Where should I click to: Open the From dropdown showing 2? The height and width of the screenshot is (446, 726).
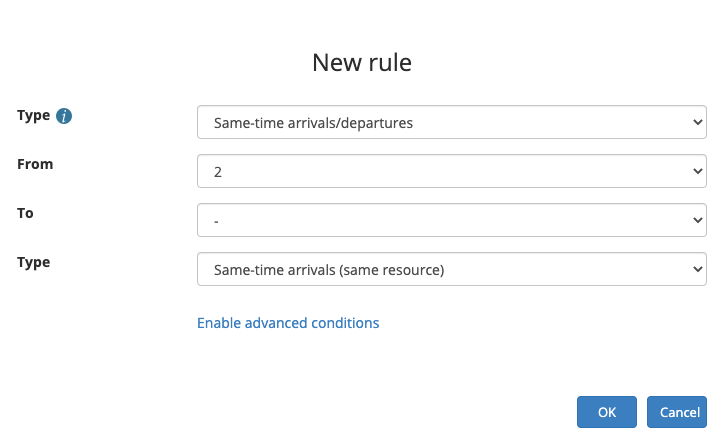452,171
